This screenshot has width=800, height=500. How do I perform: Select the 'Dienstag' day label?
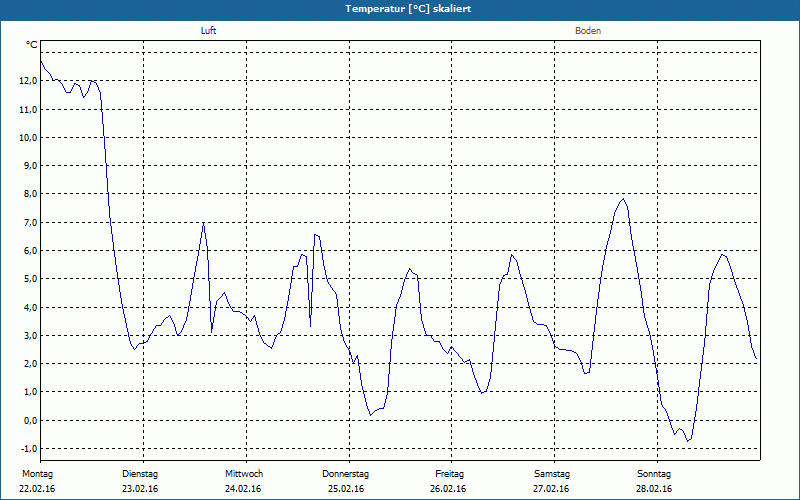140,474
